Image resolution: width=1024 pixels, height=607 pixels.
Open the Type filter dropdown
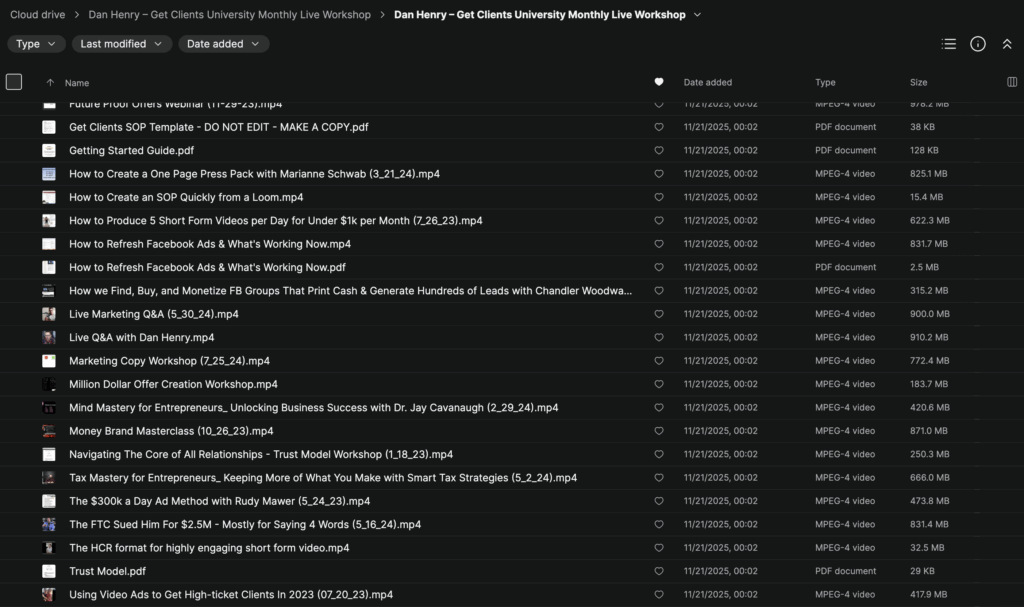[x=36, y=44]
